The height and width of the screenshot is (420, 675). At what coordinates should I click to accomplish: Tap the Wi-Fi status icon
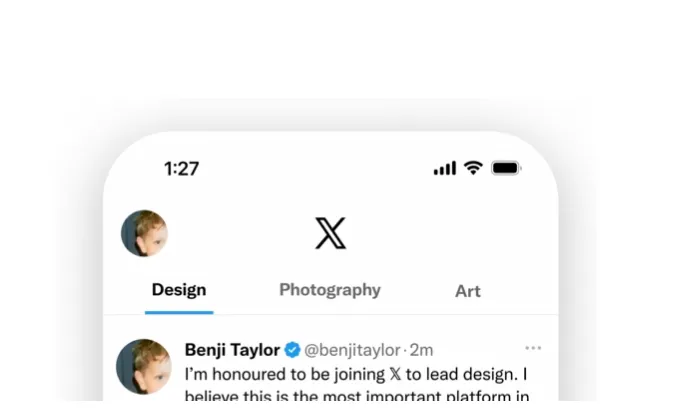pos(473,168)
